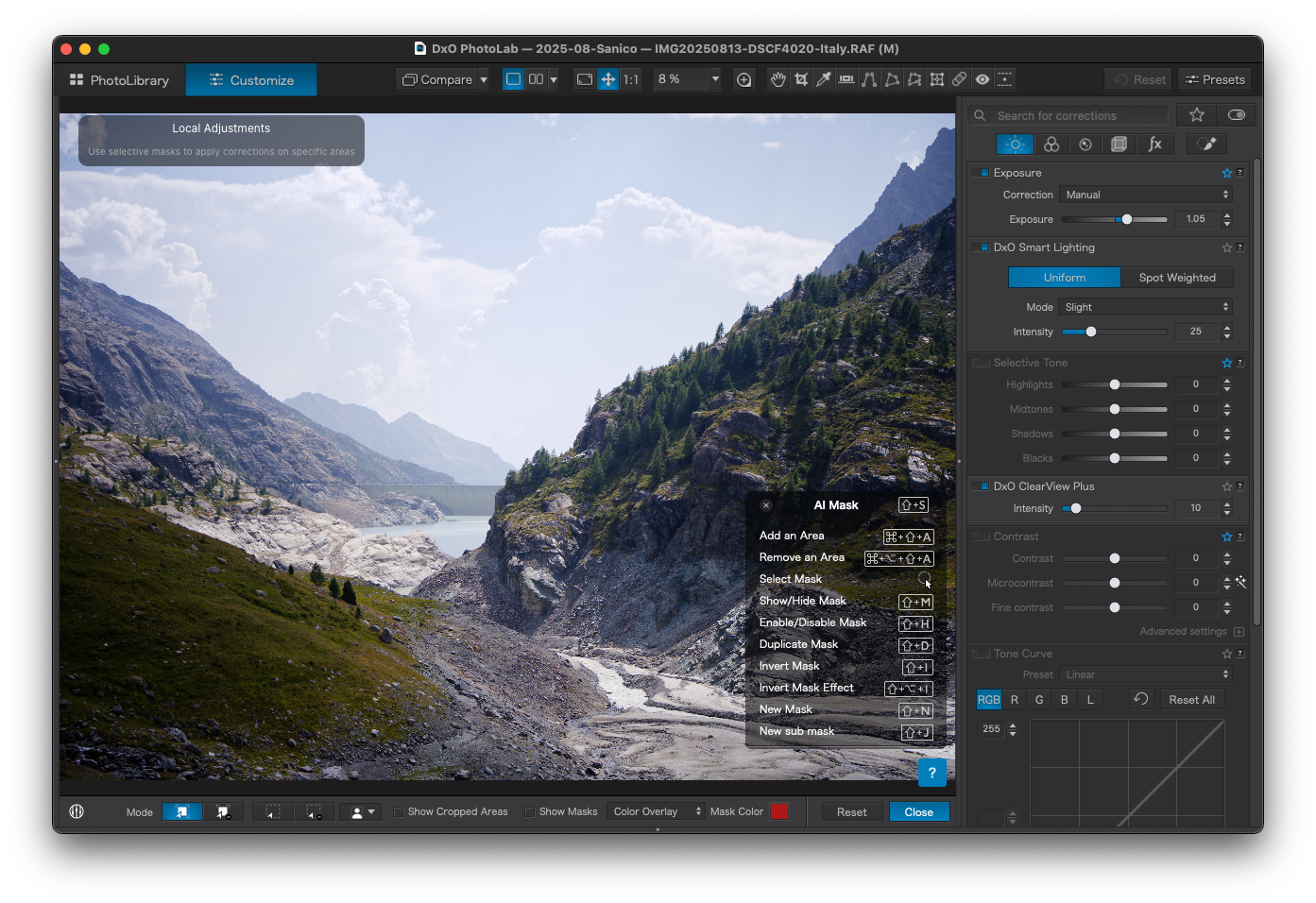
Task: Open the Repair bandage tool
Action: (959, 79)
